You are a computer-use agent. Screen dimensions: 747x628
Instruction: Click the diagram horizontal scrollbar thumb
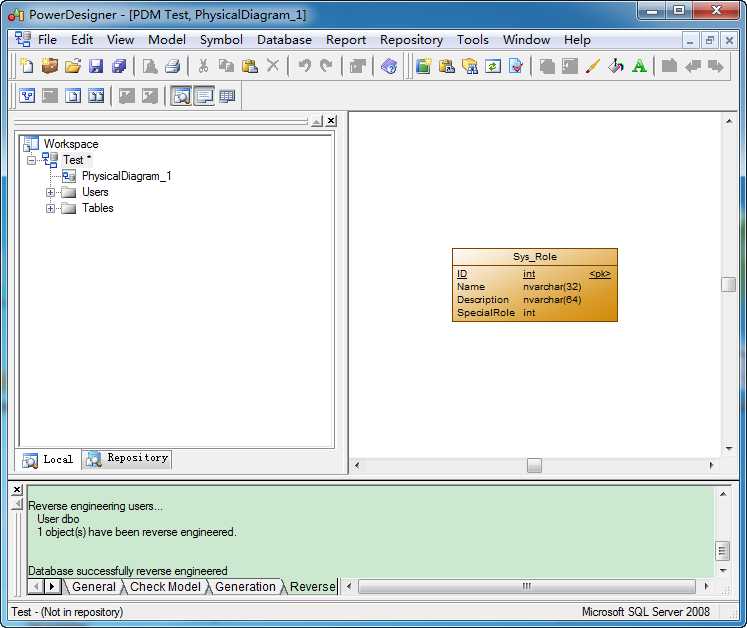(x=534, y=465)
